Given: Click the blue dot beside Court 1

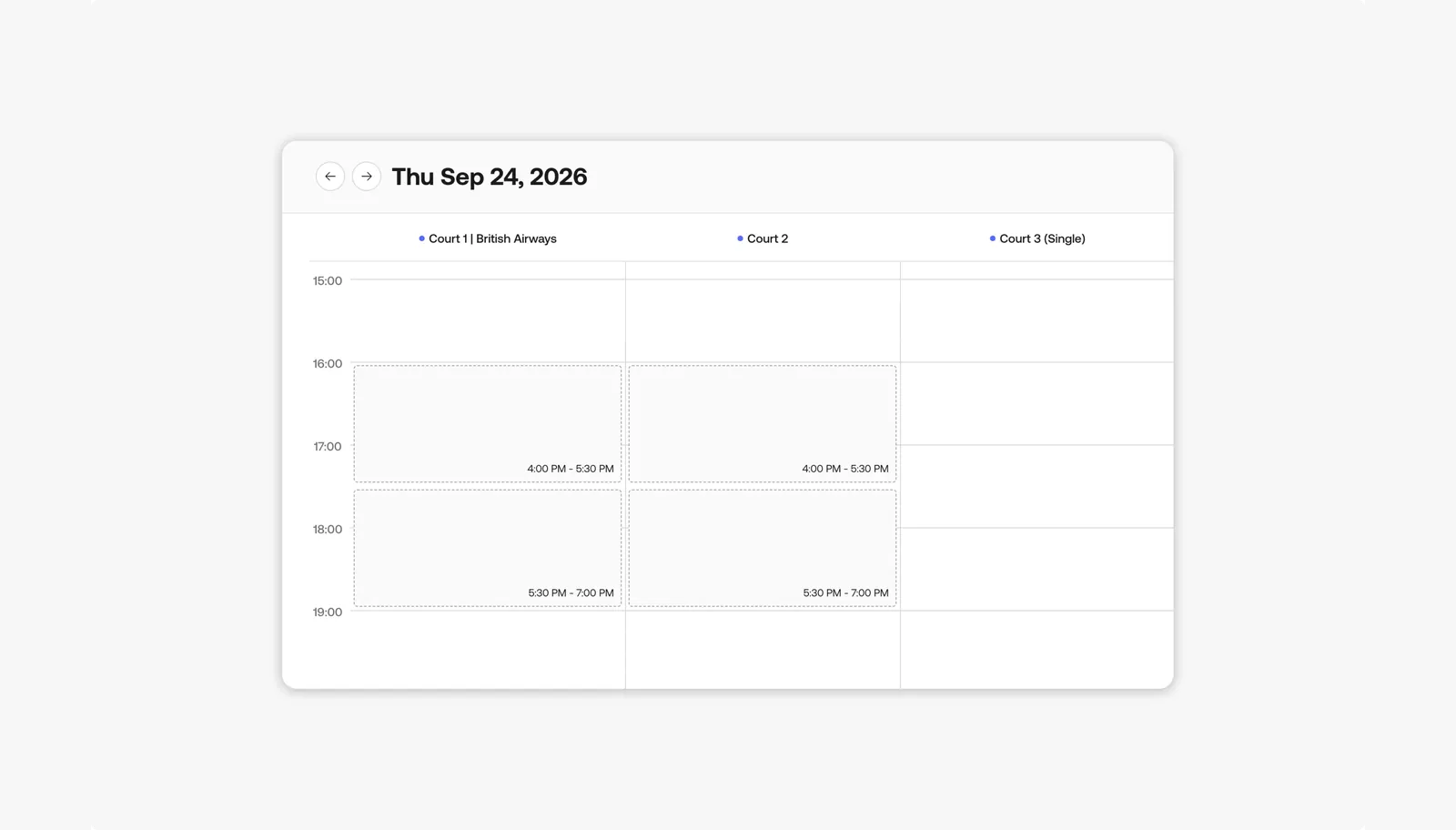Looking at the screenshot, I should coord(421,238).
